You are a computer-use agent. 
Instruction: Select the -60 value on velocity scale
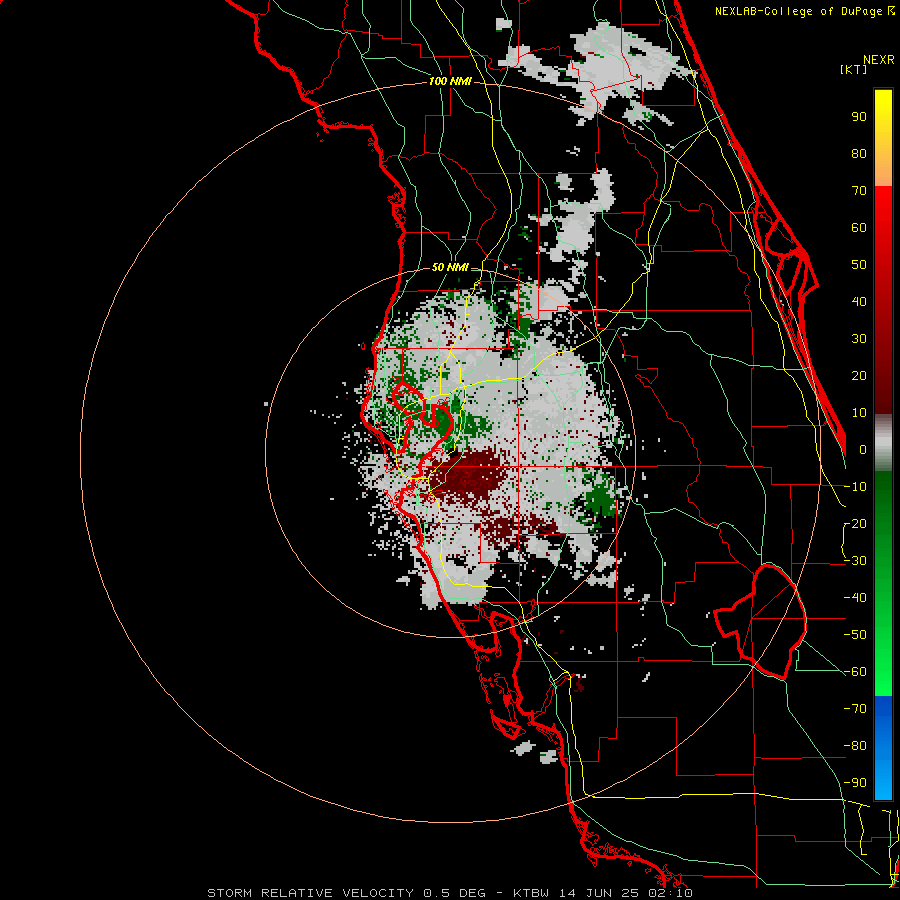coord(855,672)
